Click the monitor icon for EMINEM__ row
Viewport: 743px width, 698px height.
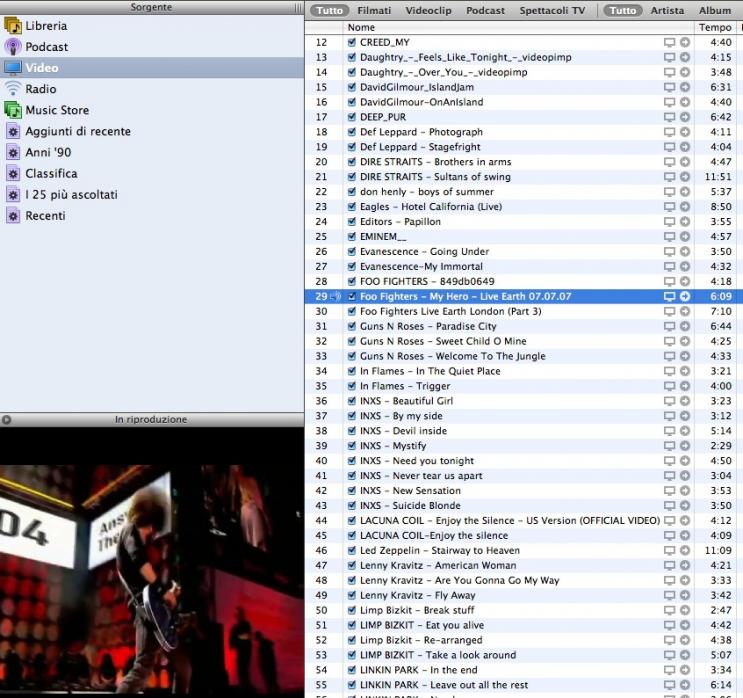(669, 236)
